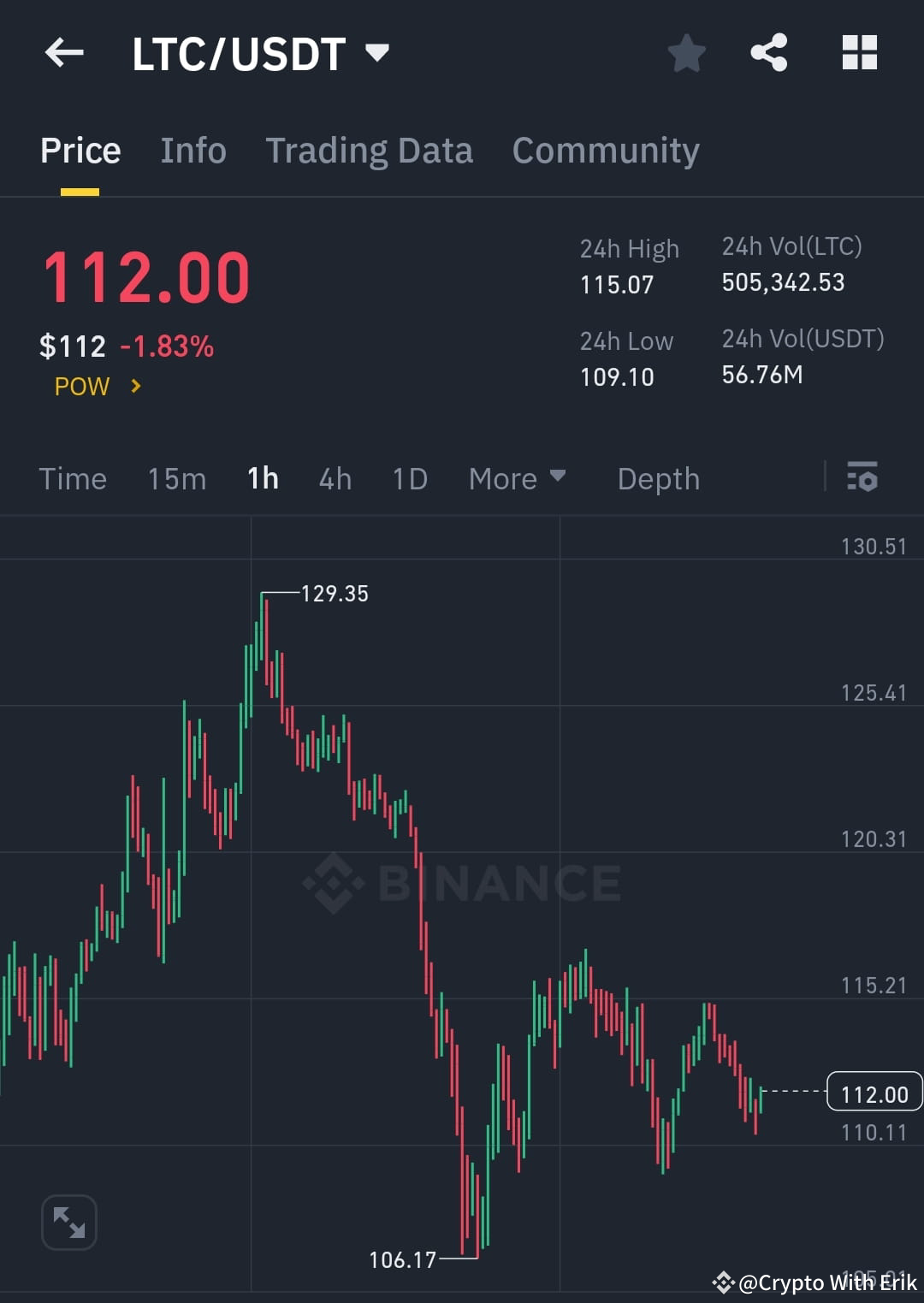
Task: Switch to the 4h candlestick interval
Action: tap(335, 479)
